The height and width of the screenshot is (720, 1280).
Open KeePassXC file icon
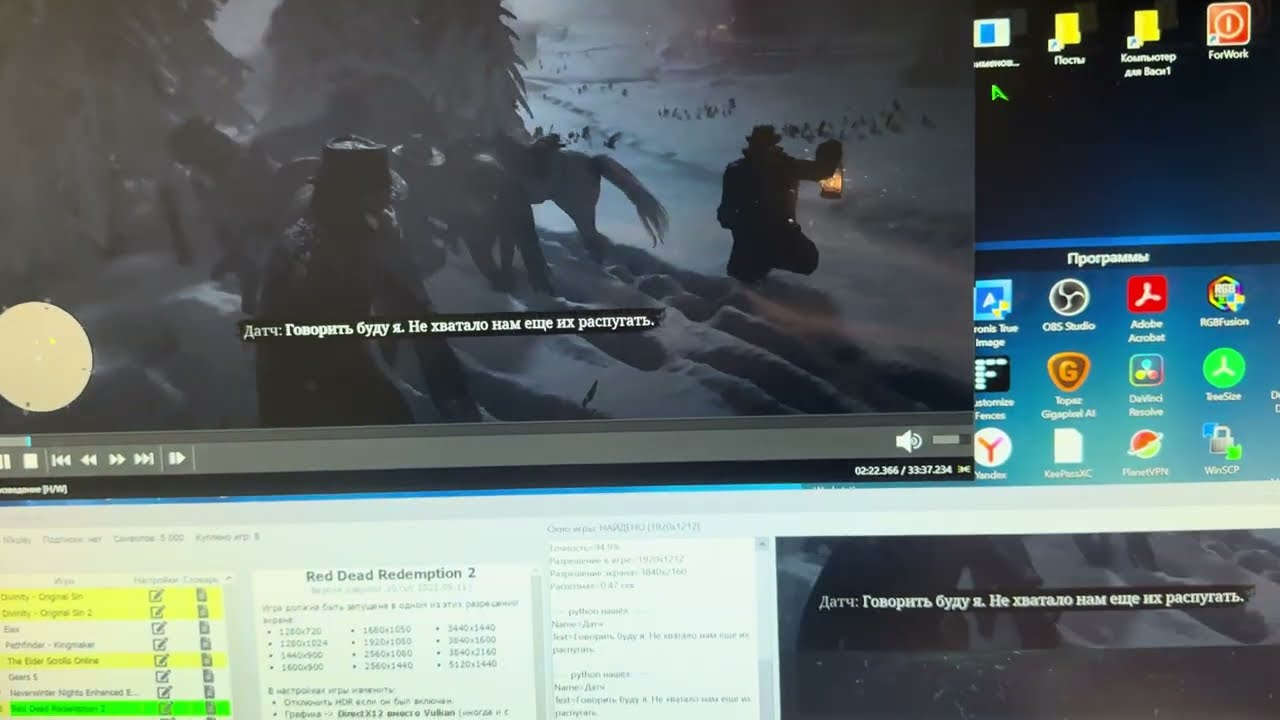click(1067, 453)
